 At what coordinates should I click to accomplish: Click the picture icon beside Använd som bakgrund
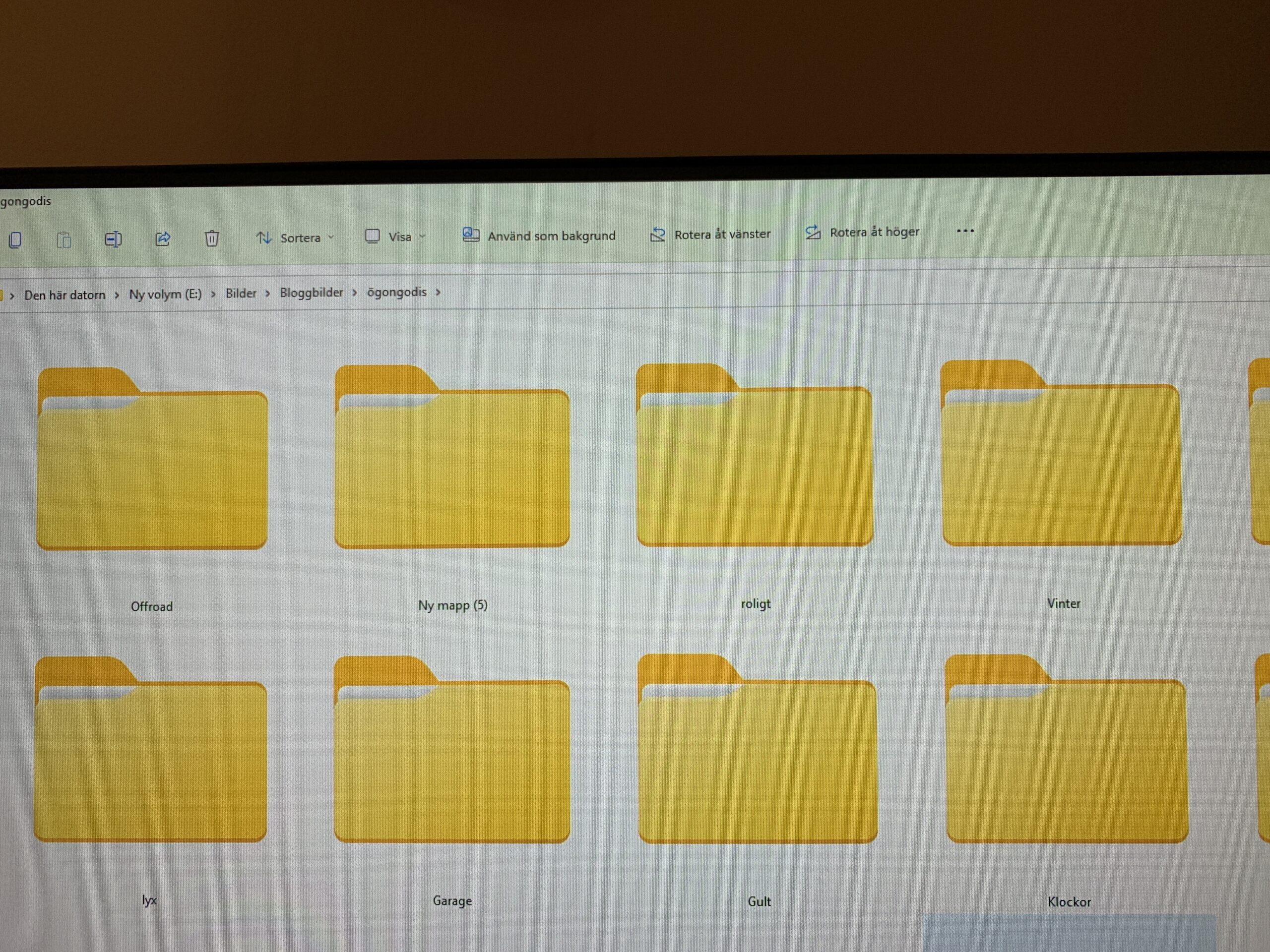(471, 235)
